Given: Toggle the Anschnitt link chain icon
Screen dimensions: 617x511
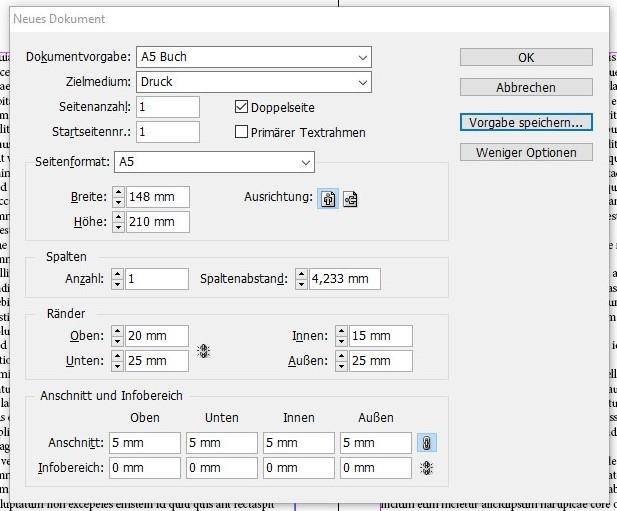Looking at the screenshot, I should click(x=427, y=443).
